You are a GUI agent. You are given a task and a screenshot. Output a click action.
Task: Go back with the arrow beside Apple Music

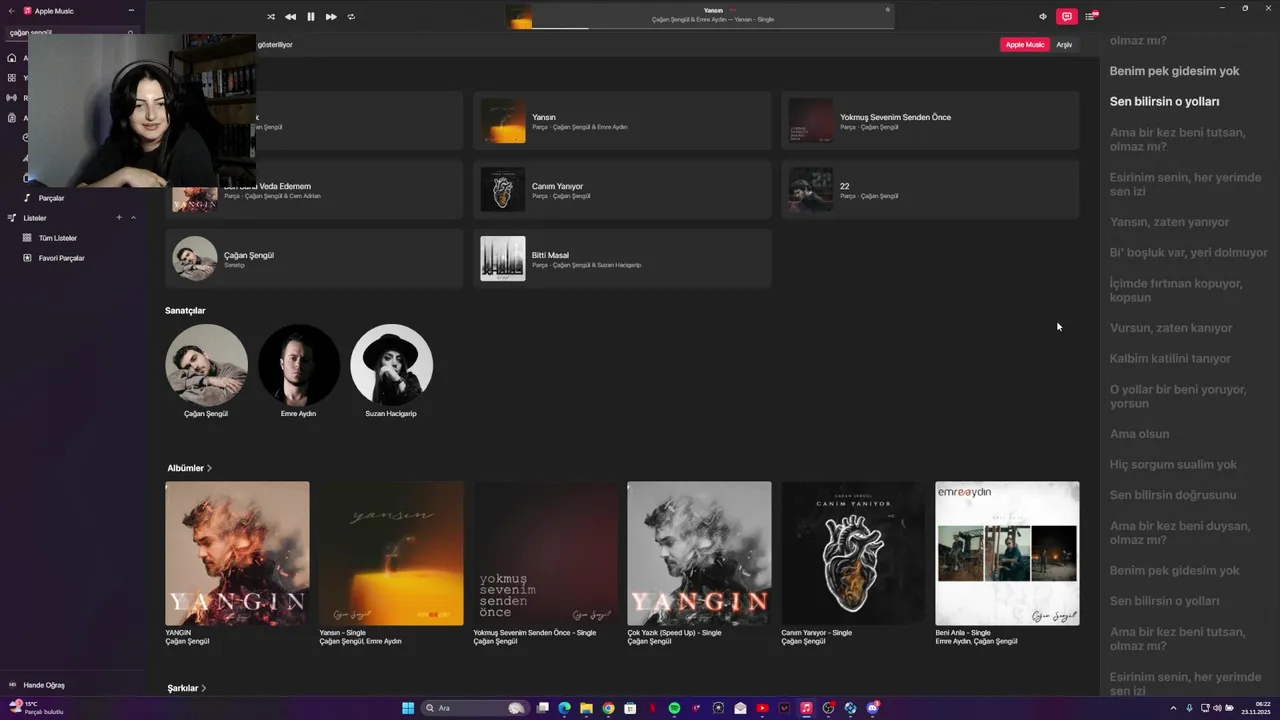(13, 11)
